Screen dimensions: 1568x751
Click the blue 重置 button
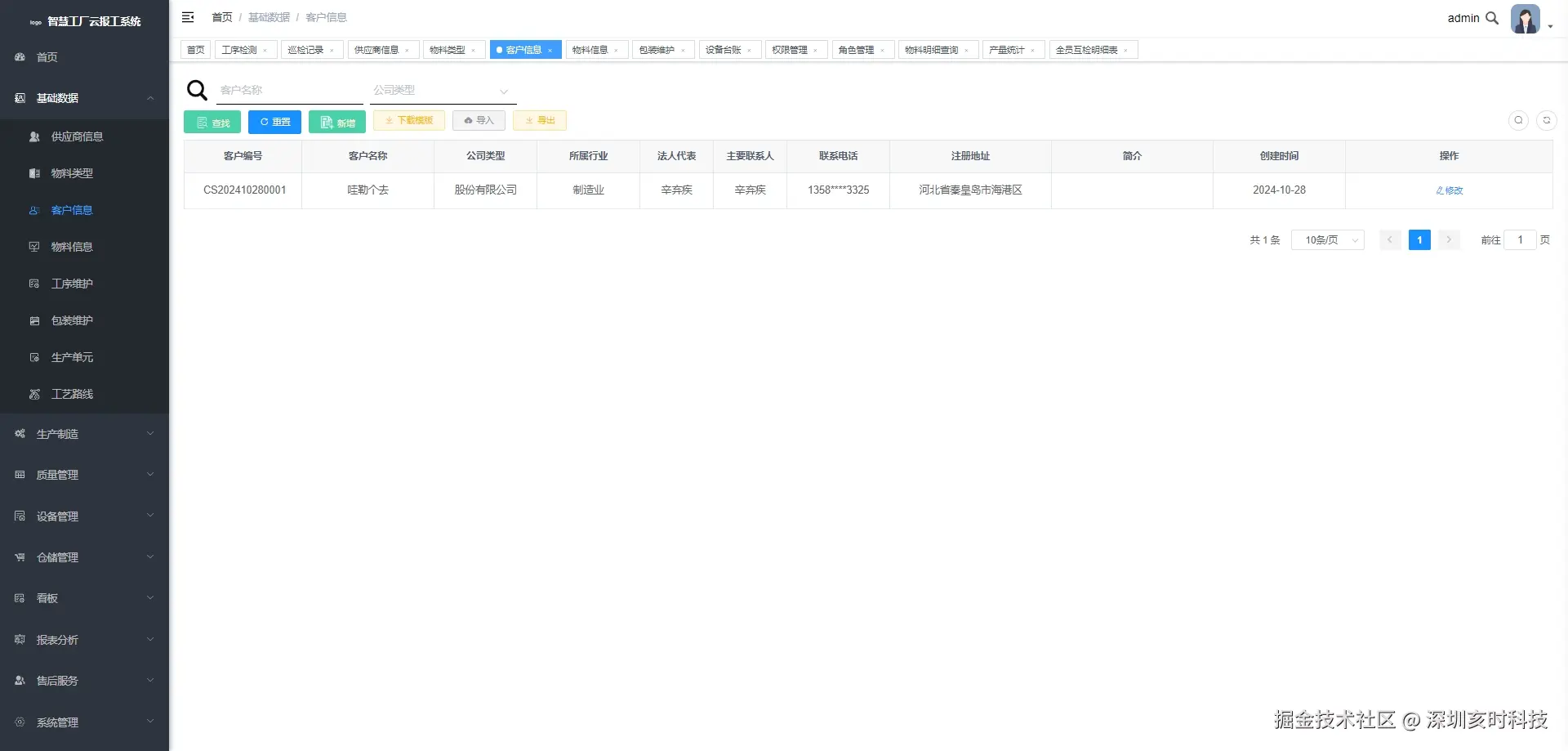[274, 122]
